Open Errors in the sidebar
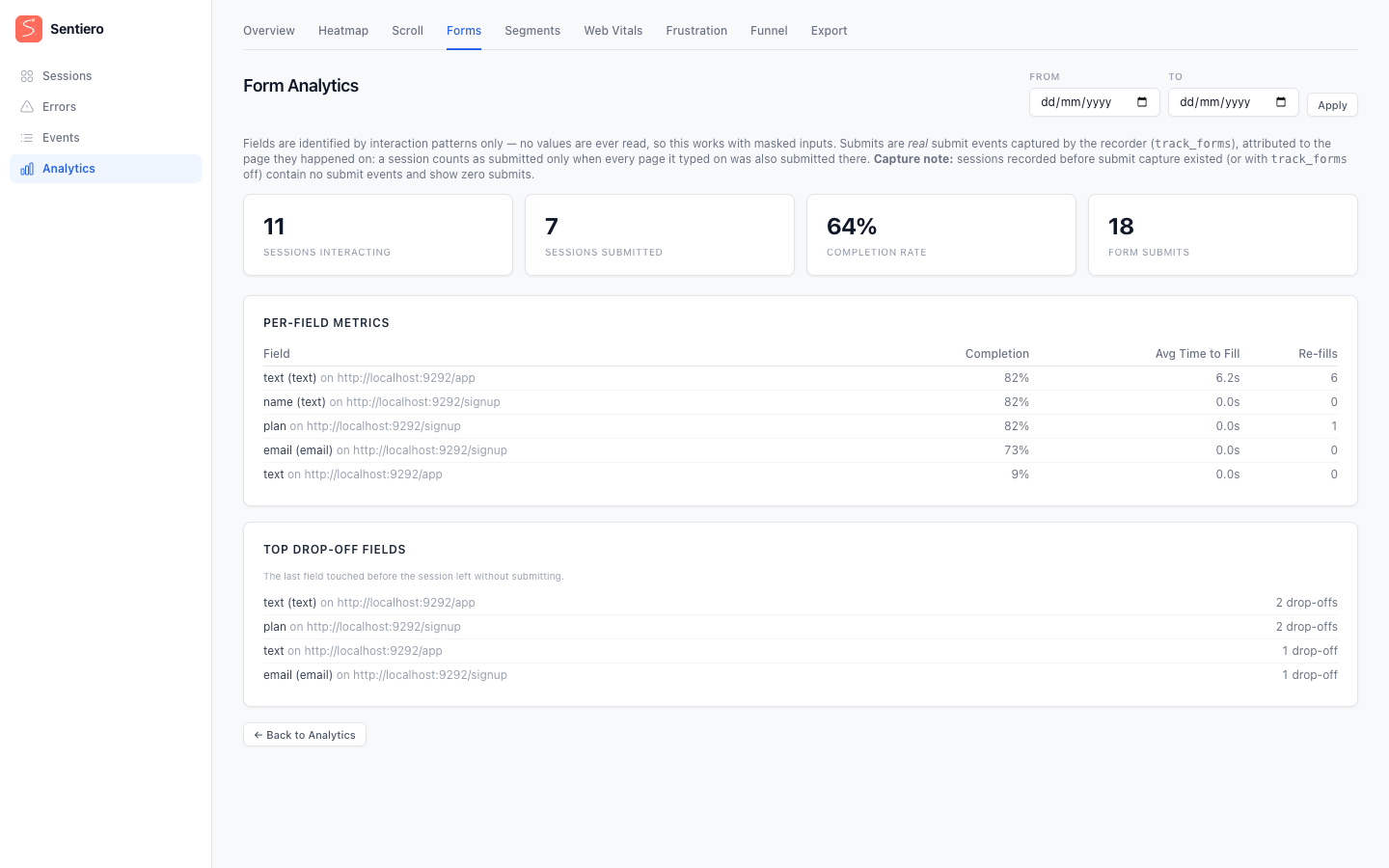The image size is (1389, 868). (x=105, y=107)
